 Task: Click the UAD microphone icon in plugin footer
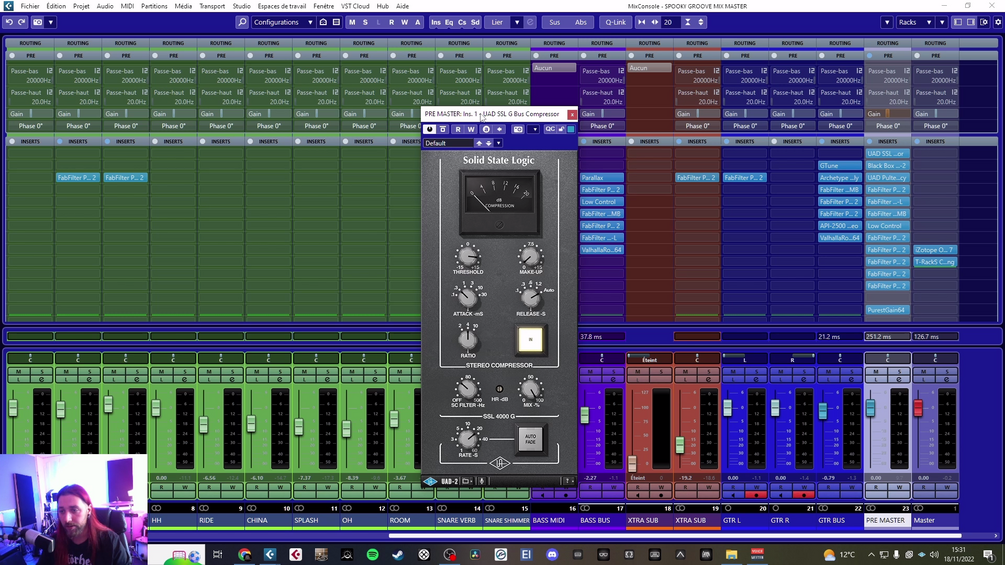(481, 481)
